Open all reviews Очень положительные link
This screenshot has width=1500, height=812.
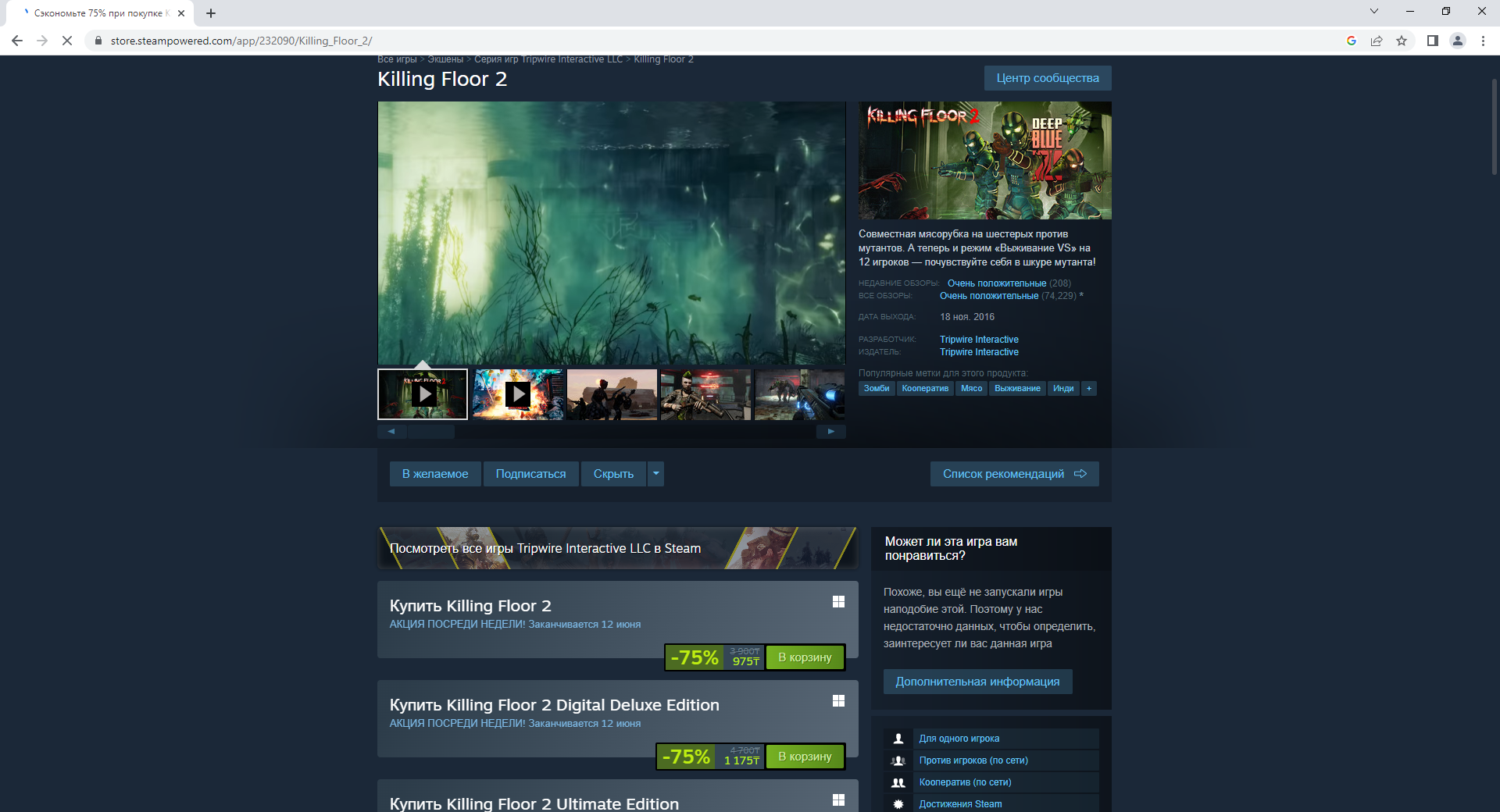pyautogui.click(x=989, y=296)
